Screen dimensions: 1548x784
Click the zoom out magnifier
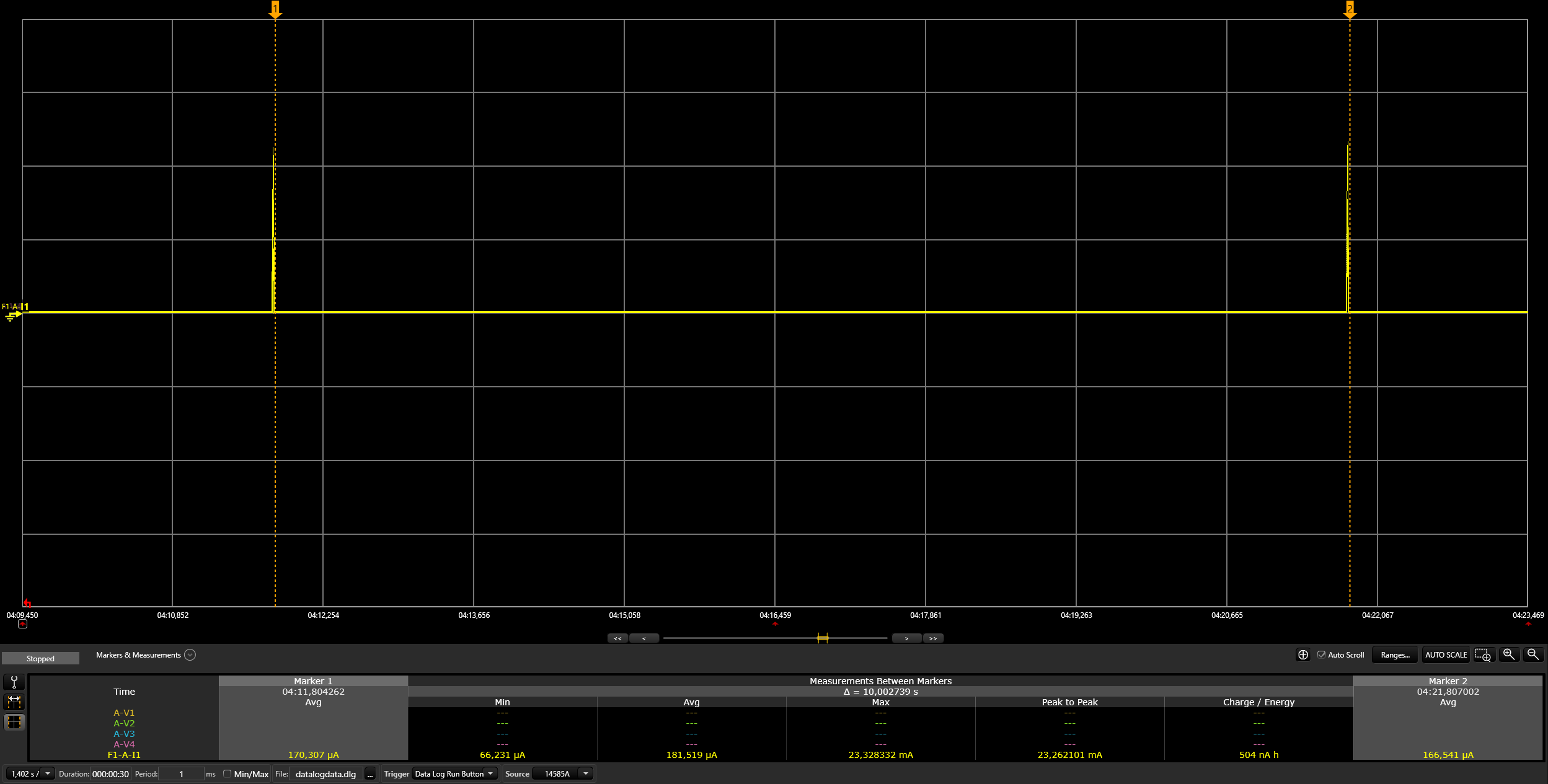1533,654
